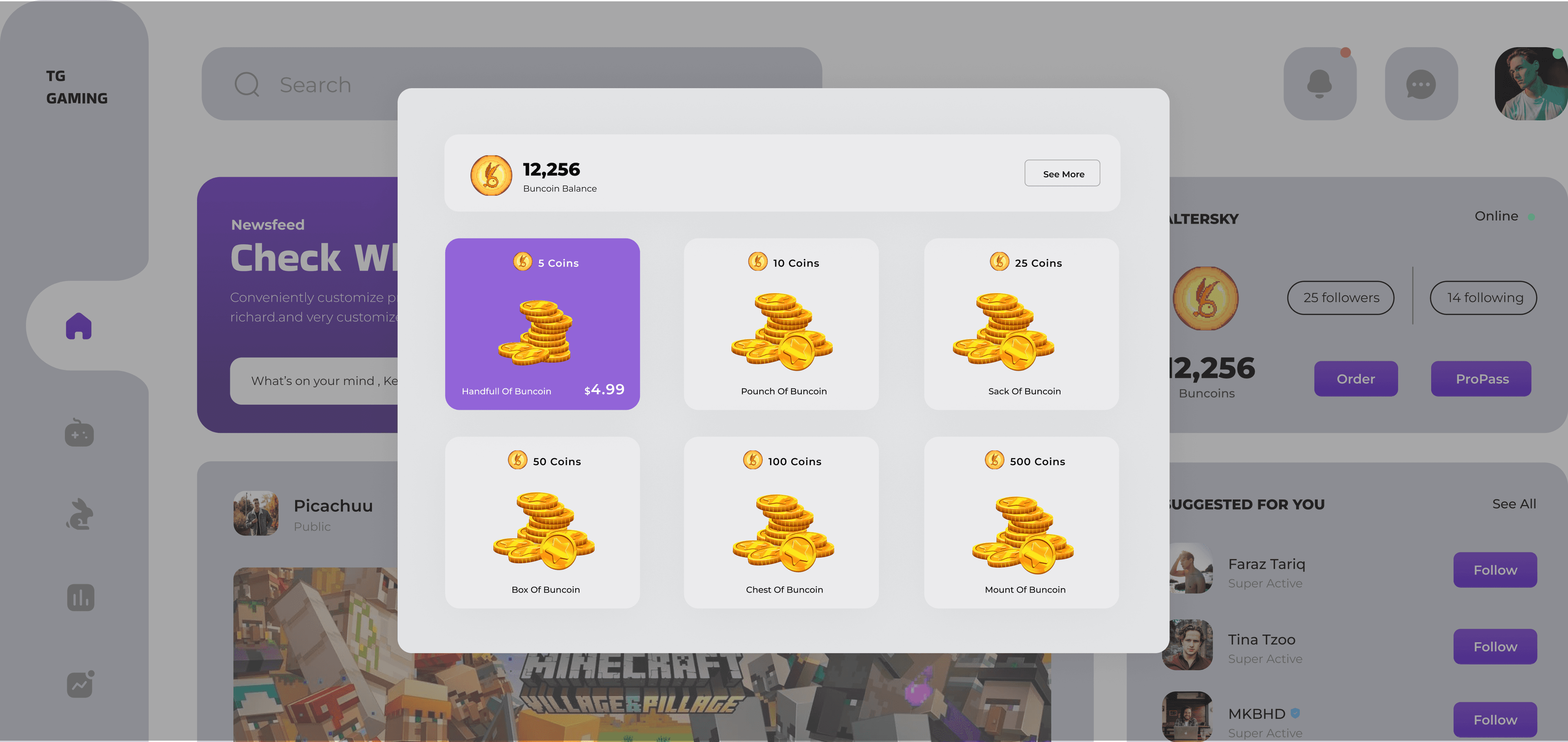This screenshot has height=742, width=1568.
Task: Open the user profile avatar
Action: (x=1531, y=83)
